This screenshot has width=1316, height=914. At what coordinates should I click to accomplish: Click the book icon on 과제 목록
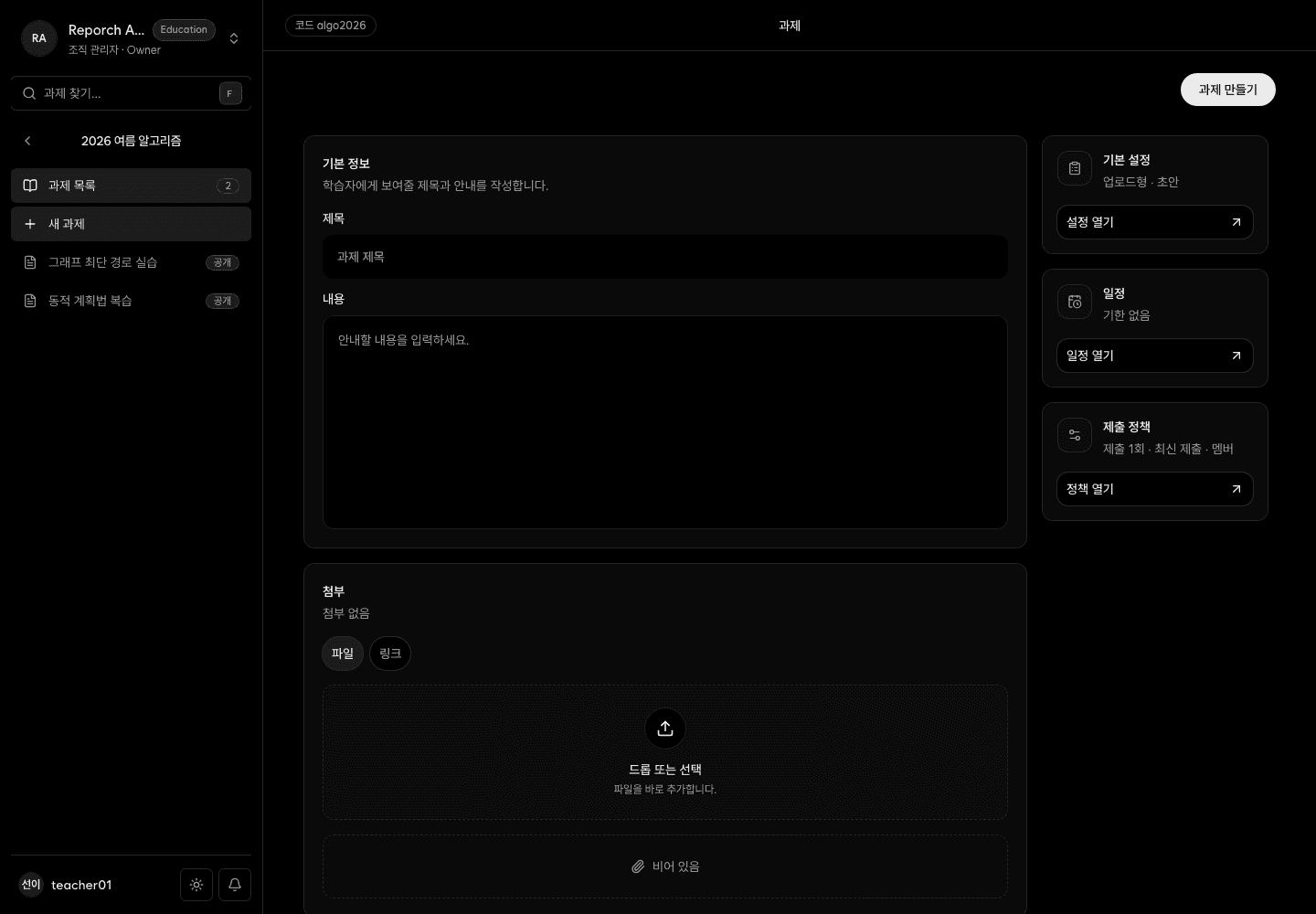point(30,186)
